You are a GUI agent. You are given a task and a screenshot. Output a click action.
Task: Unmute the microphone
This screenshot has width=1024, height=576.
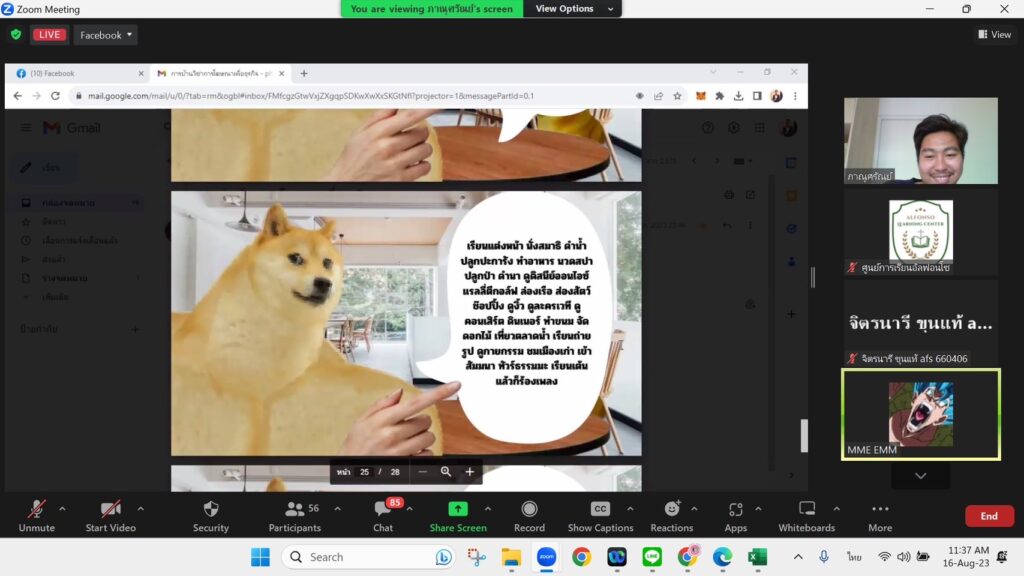(36, 509)
